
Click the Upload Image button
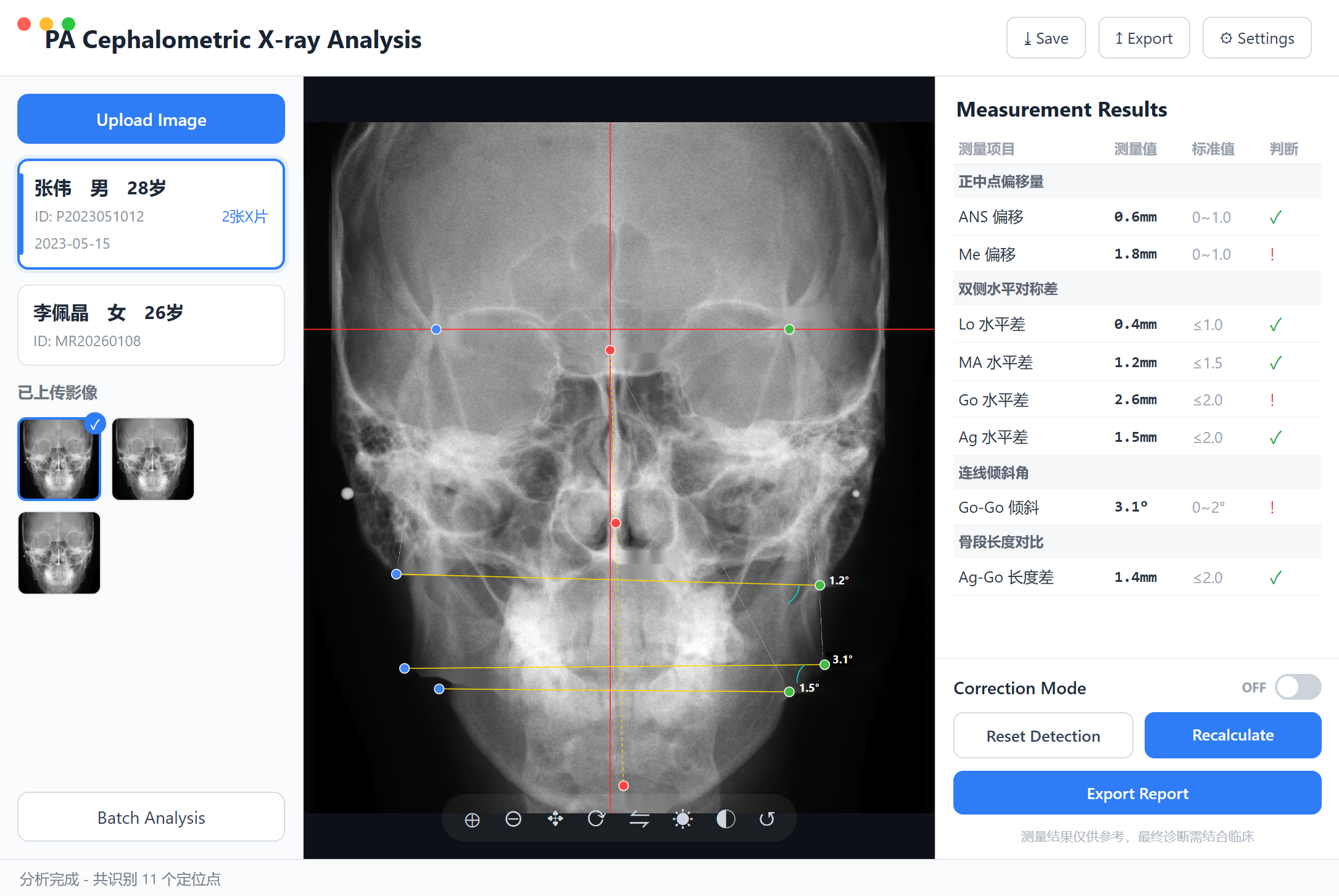pyautogui.click(x=151, y=119)
